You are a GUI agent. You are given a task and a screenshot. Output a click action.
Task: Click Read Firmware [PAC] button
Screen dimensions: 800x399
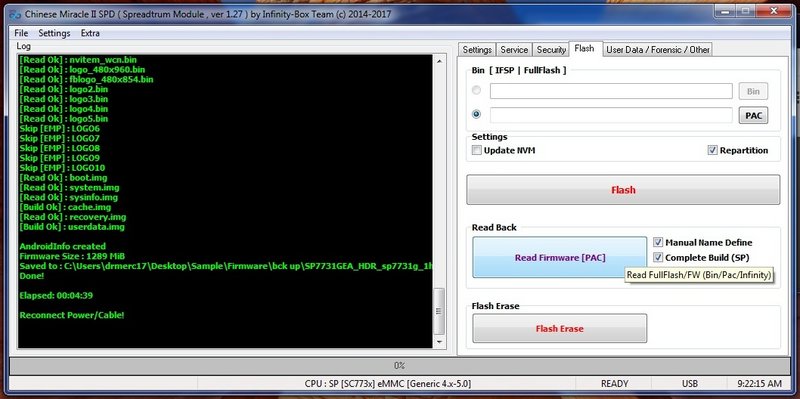[560, 258]
